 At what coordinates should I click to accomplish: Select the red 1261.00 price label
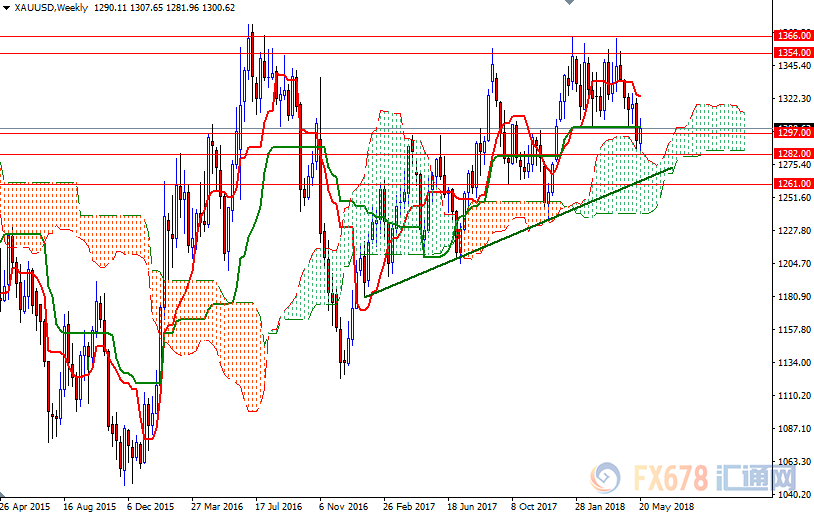pyautogui.click(x=792, y=184)
